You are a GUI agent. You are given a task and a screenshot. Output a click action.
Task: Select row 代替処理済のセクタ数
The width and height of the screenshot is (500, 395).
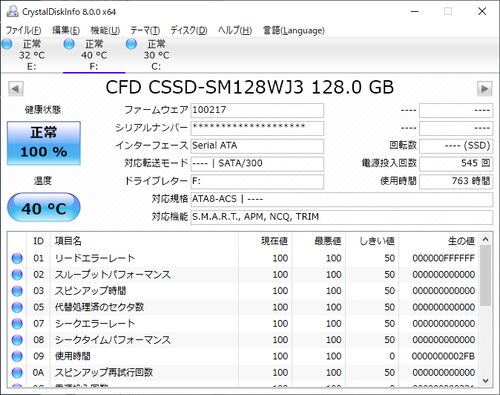coord(244,307)
